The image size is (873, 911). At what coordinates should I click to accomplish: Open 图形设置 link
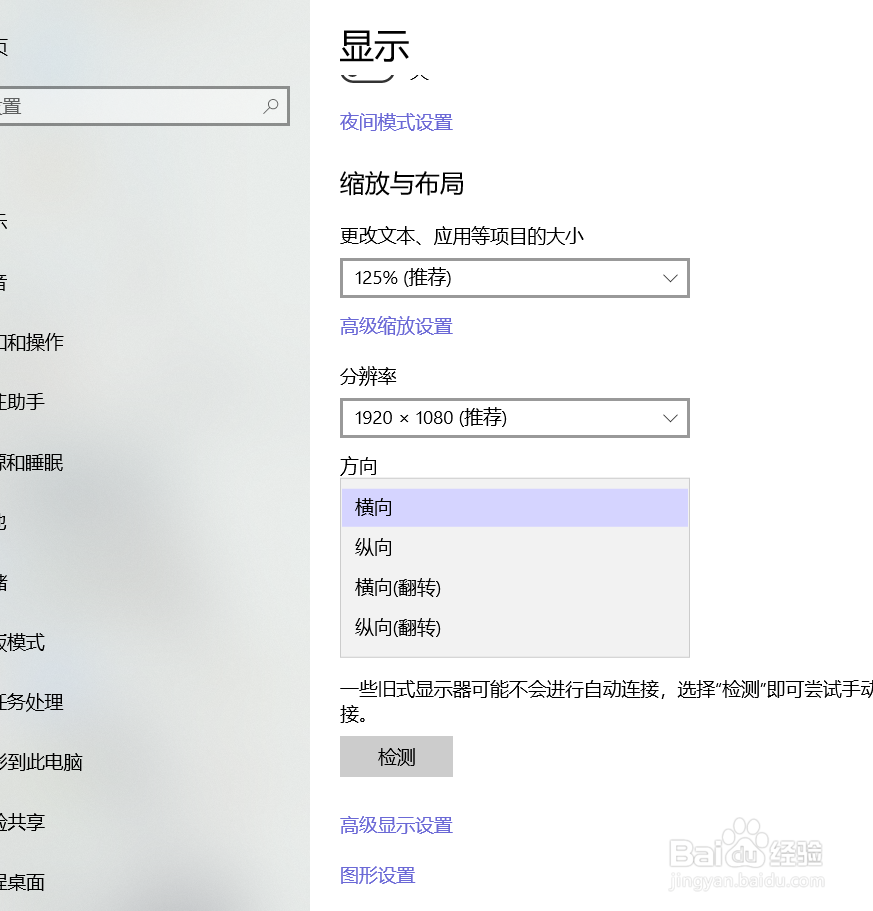pyautogui.click(x=378, y=875)
